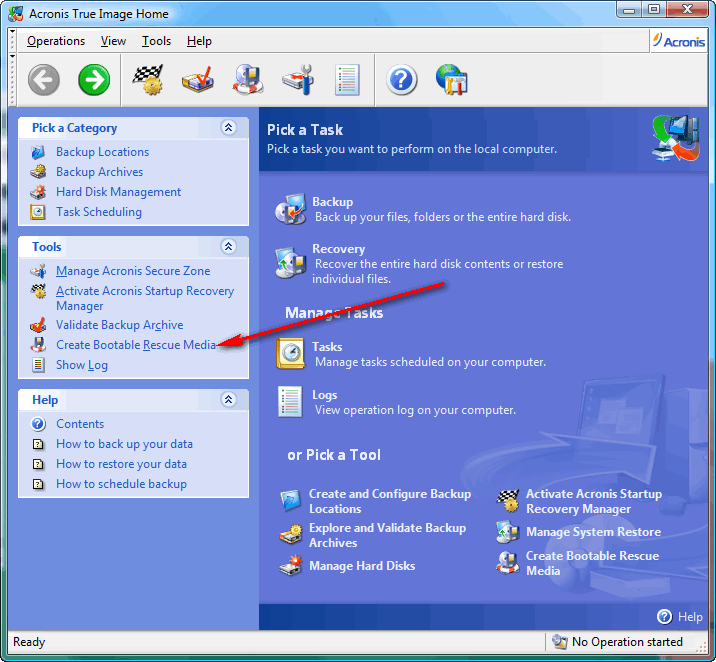Click Activate Acronis Startup Recovery Manager sidebar link
Screen dimensions: 716x662
click(x=145, y=298)
